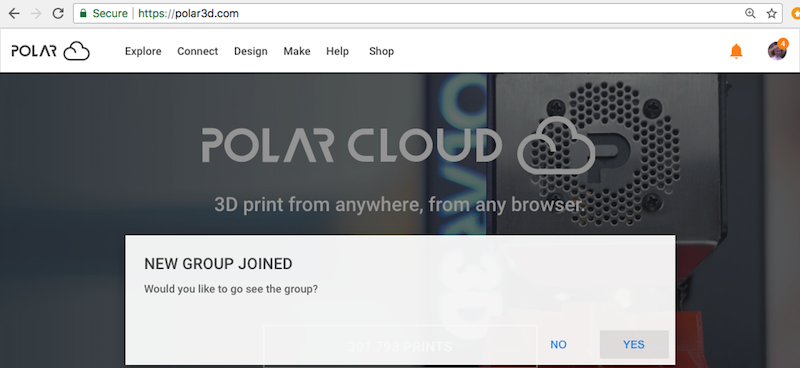Click the browser back arrow
The image size is (800, 368).
point(14,14)
